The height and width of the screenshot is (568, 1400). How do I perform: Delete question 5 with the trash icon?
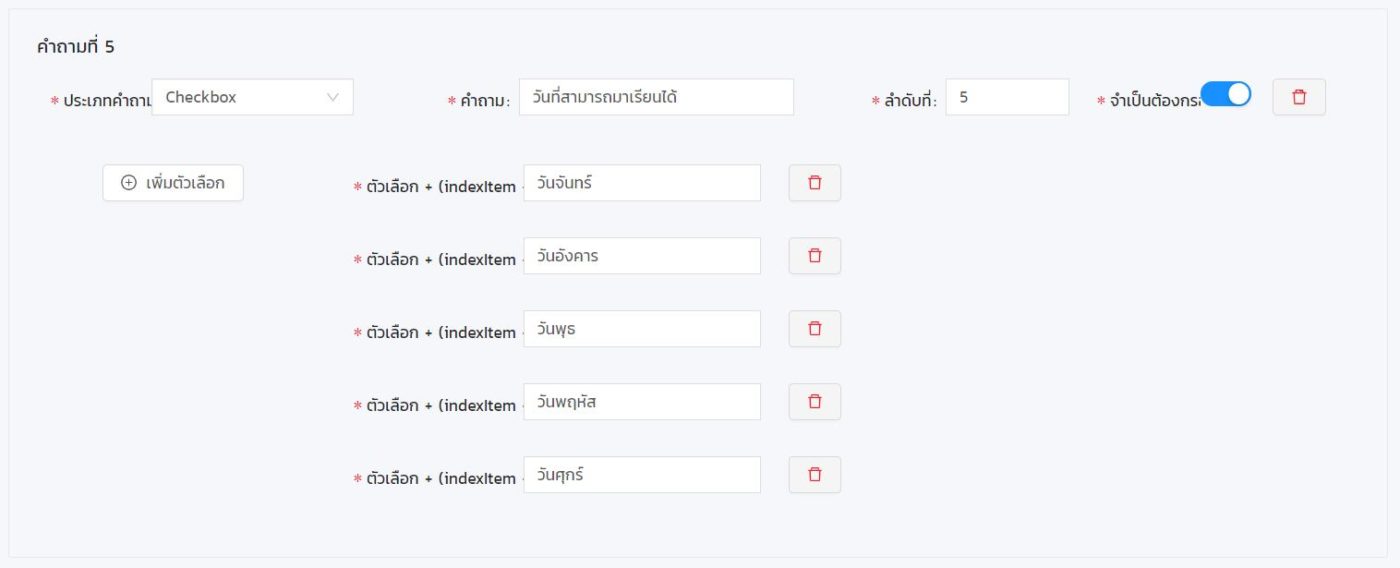pos(1299,97)
